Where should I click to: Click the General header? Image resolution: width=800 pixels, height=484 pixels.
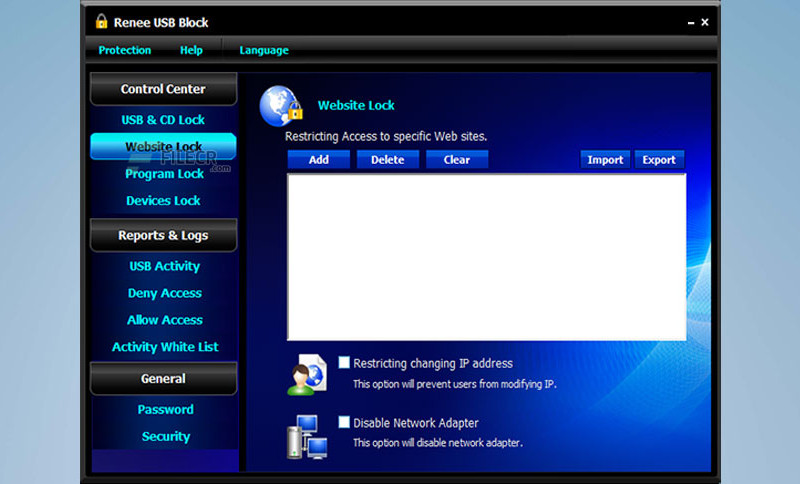[163, 378]
